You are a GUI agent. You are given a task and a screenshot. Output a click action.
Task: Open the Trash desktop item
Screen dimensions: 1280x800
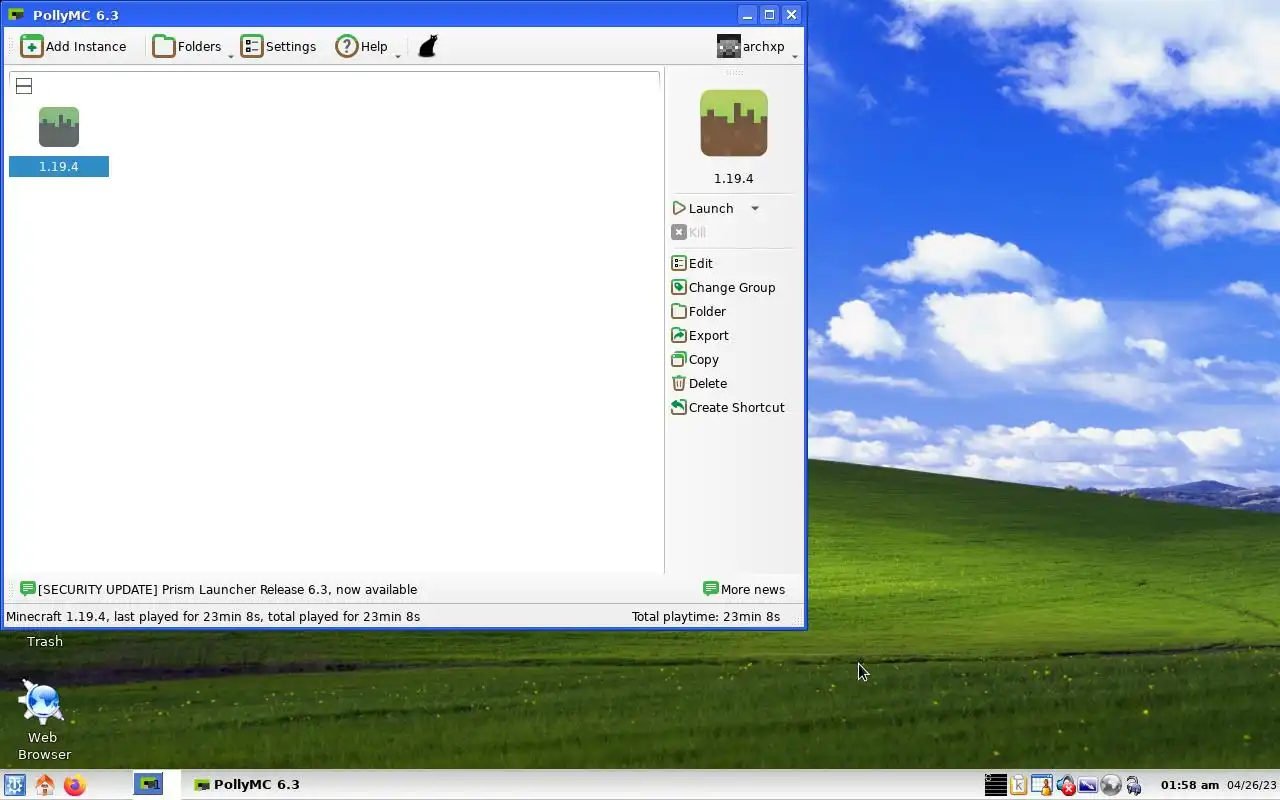tap(45, 641)
